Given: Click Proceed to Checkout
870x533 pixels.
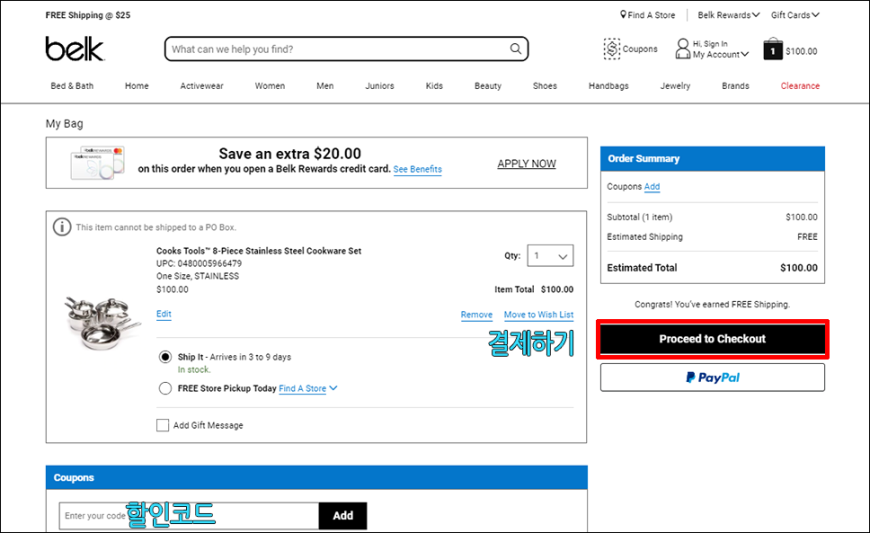Looking at the screenshot, I should click(x=712, y=339).
